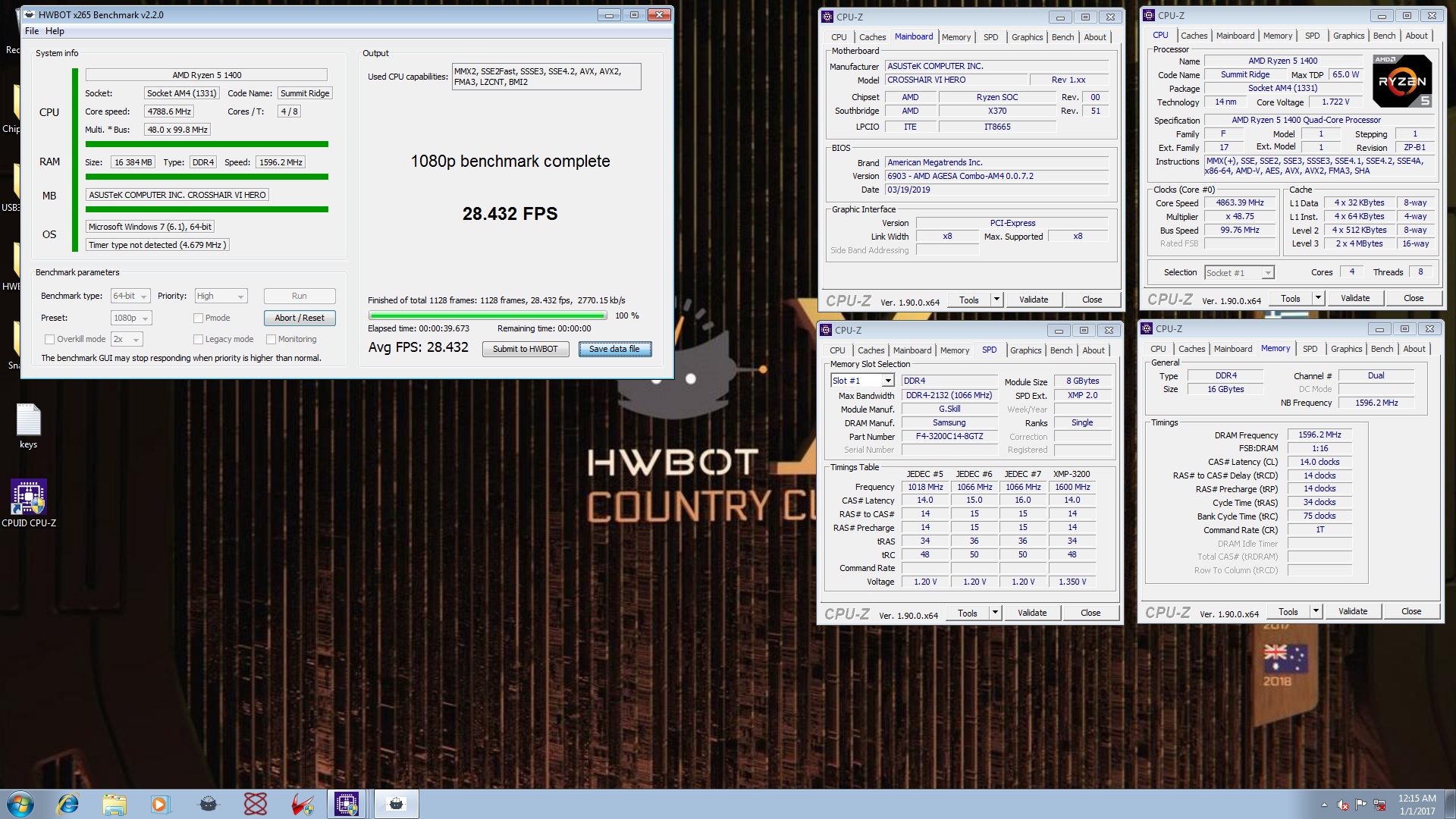Viewport: 1456px width, 819px height.
Task: Click the AMD Ryzen 5 1400 CPU name field
Action: (206, 75)
